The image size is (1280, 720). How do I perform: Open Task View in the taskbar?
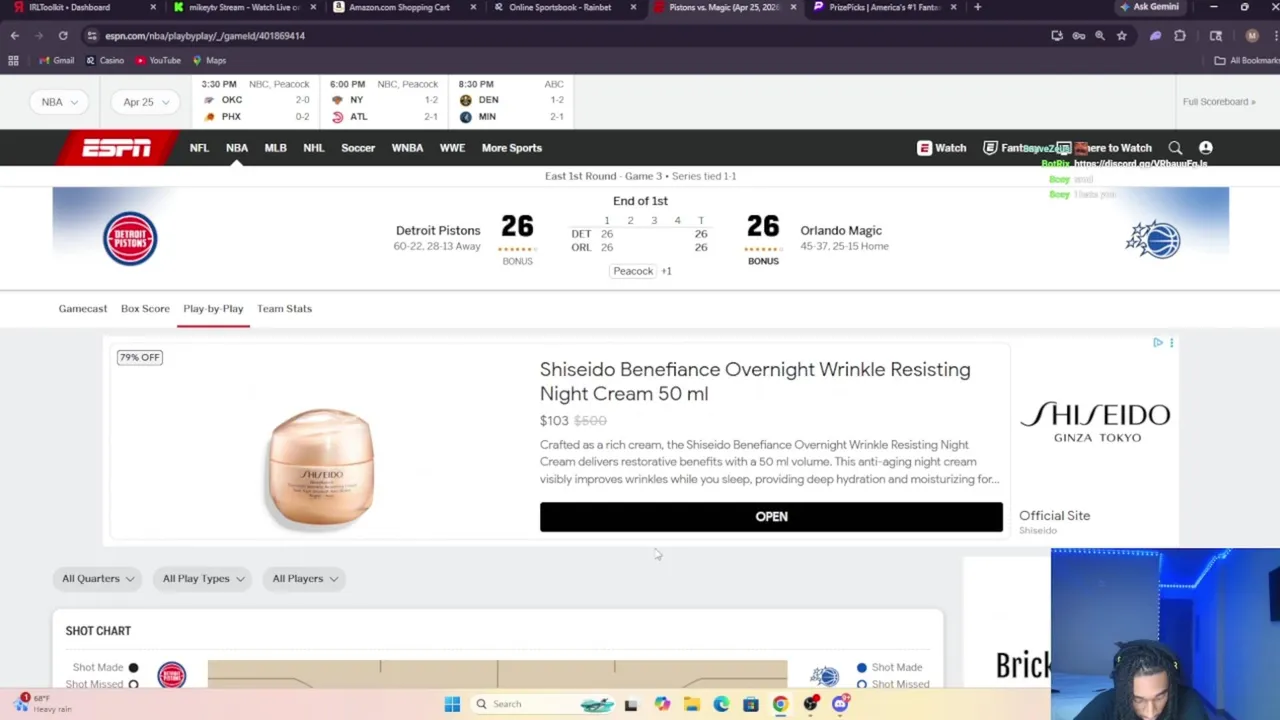click(x=631, y=704)
